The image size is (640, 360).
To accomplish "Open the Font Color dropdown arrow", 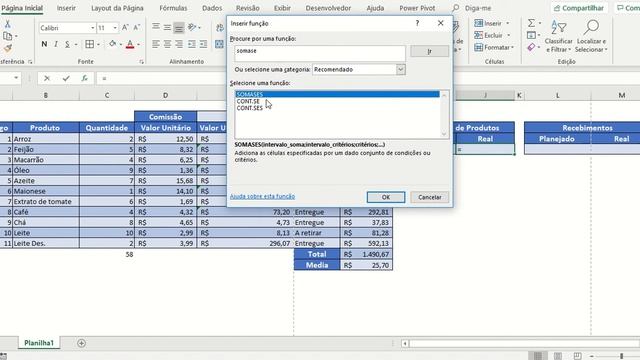I will [x=138, y=44].
